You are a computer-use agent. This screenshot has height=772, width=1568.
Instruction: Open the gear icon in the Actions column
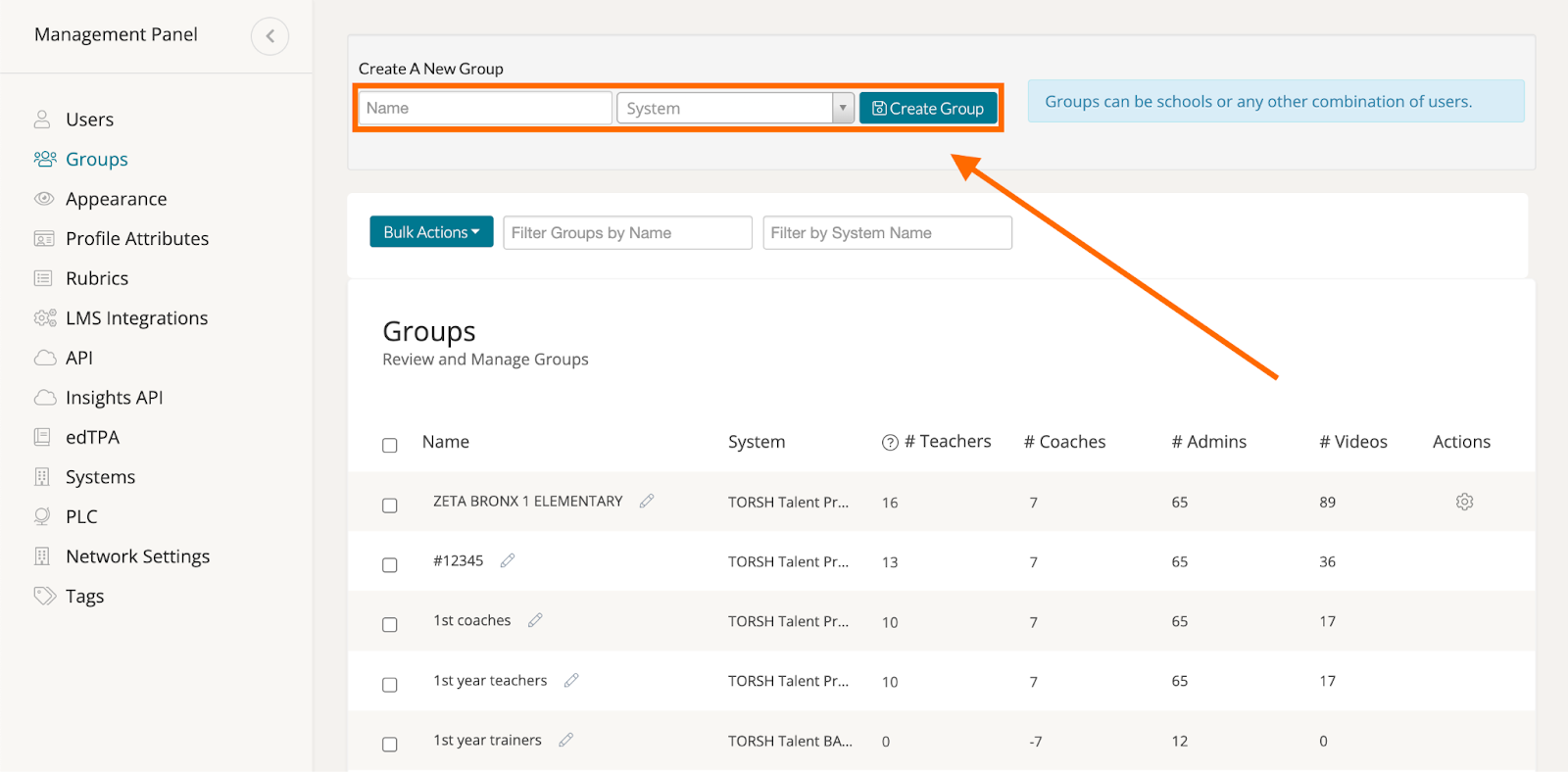(1464, 502)
